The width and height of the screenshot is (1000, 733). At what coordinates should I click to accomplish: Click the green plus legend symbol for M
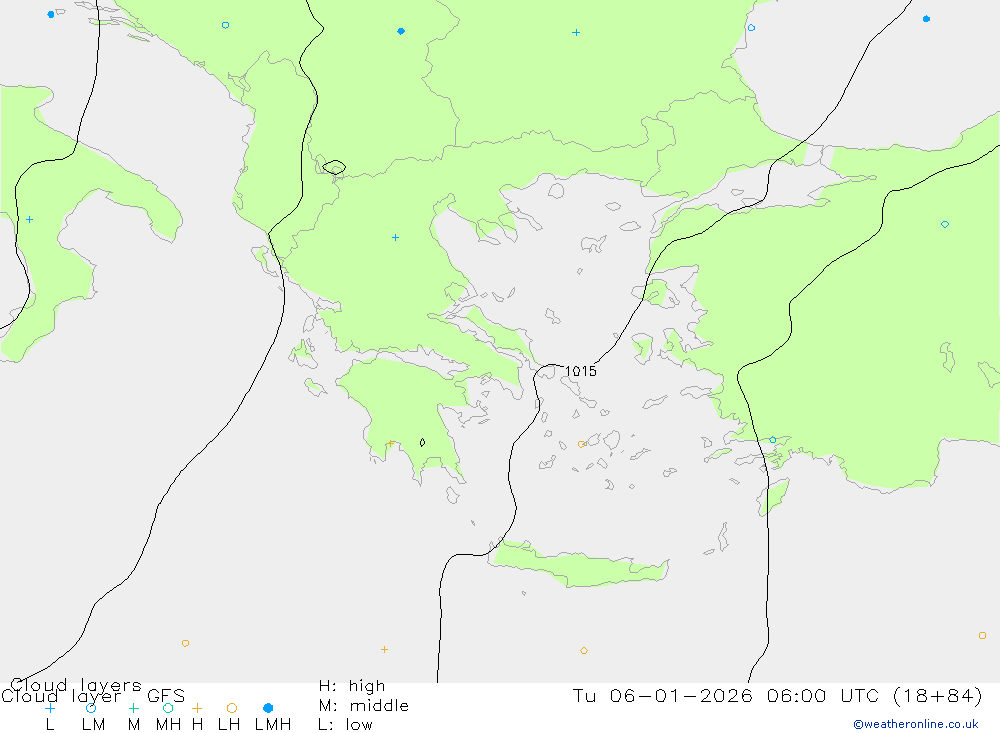(x=133, y=708)
